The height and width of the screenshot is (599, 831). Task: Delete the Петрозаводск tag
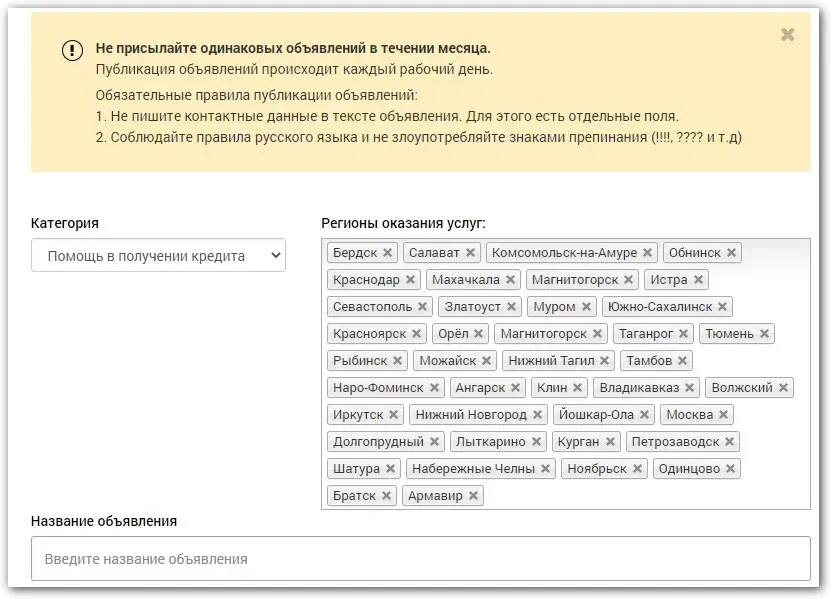coord(730,442)
